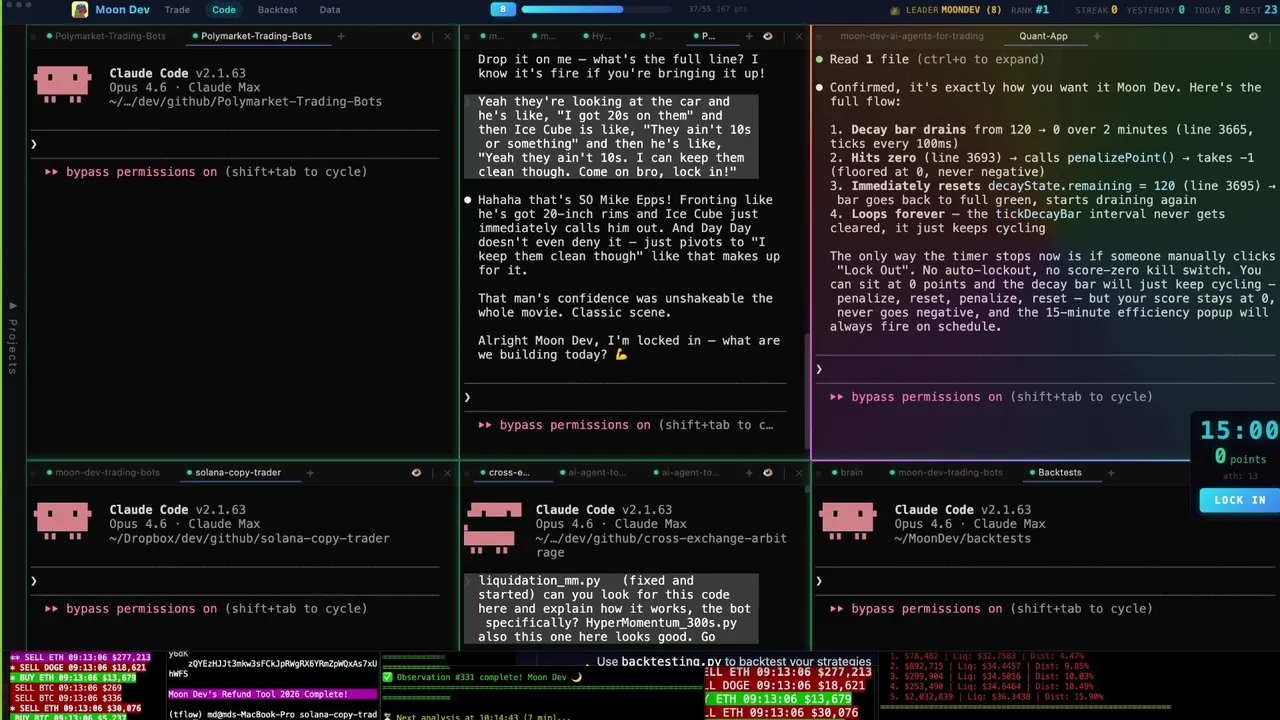The width and height of the screenshot is (1280, 720).
Task: Click the TODAY 8 counter
Action: pos(1212,10)
